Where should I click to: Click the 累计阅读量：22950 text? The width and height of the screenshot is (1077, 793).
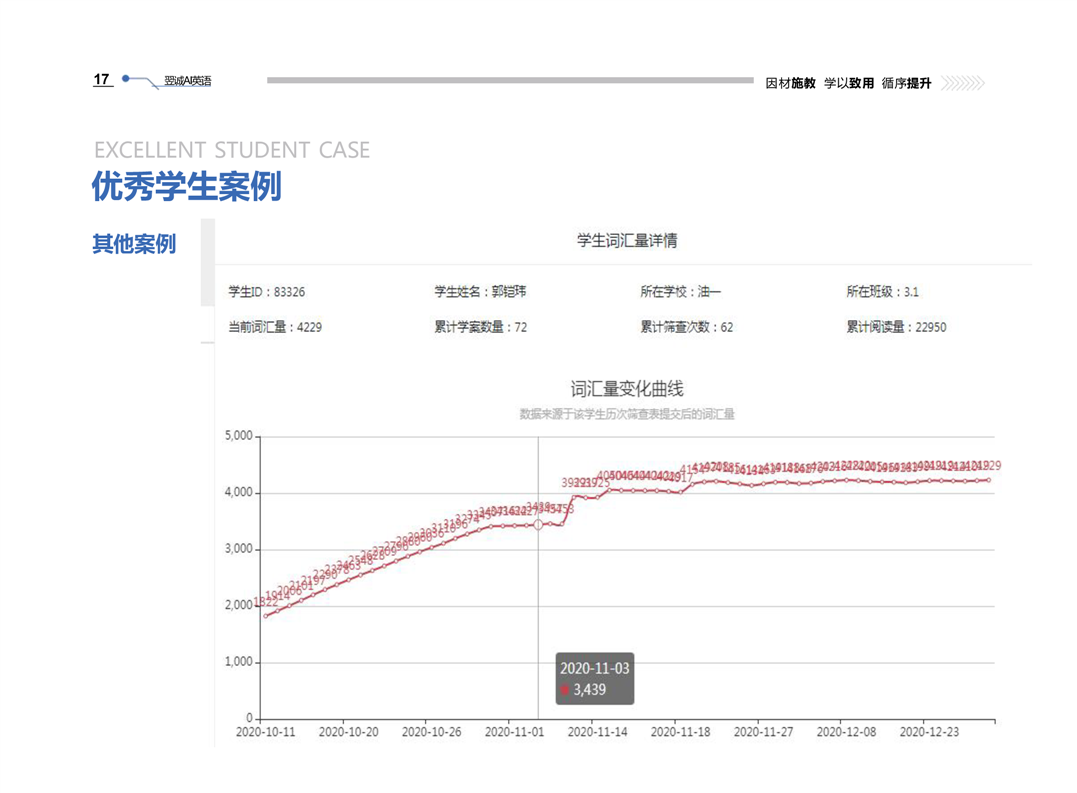click(896, 327)
